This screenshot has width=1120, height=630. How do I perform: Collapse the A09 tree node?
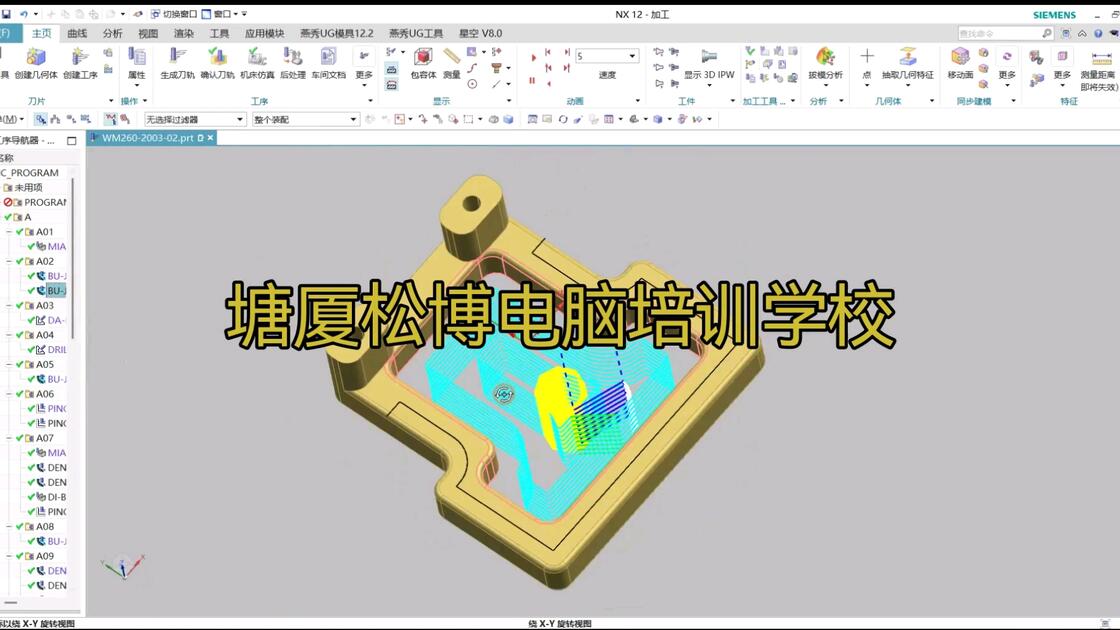coord(9,556)
